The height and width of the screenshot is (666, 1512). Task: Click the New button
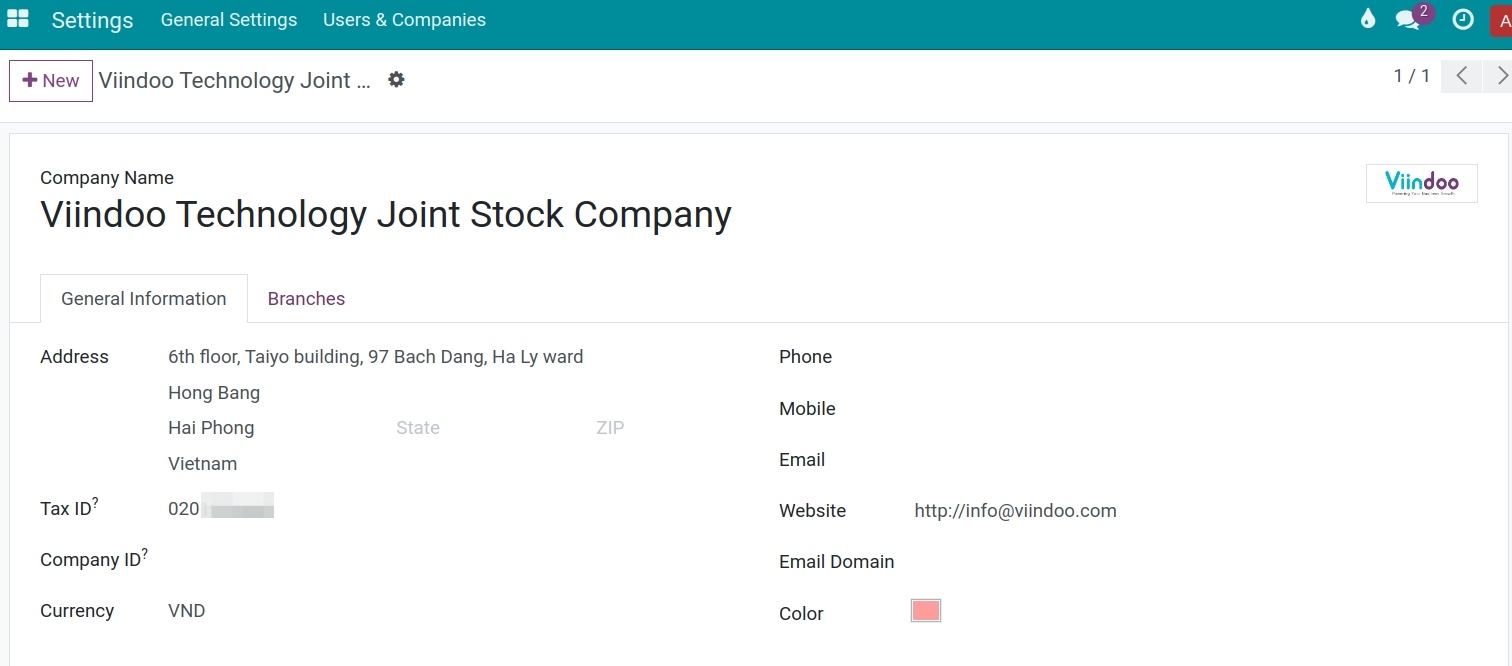coord(51,81)
